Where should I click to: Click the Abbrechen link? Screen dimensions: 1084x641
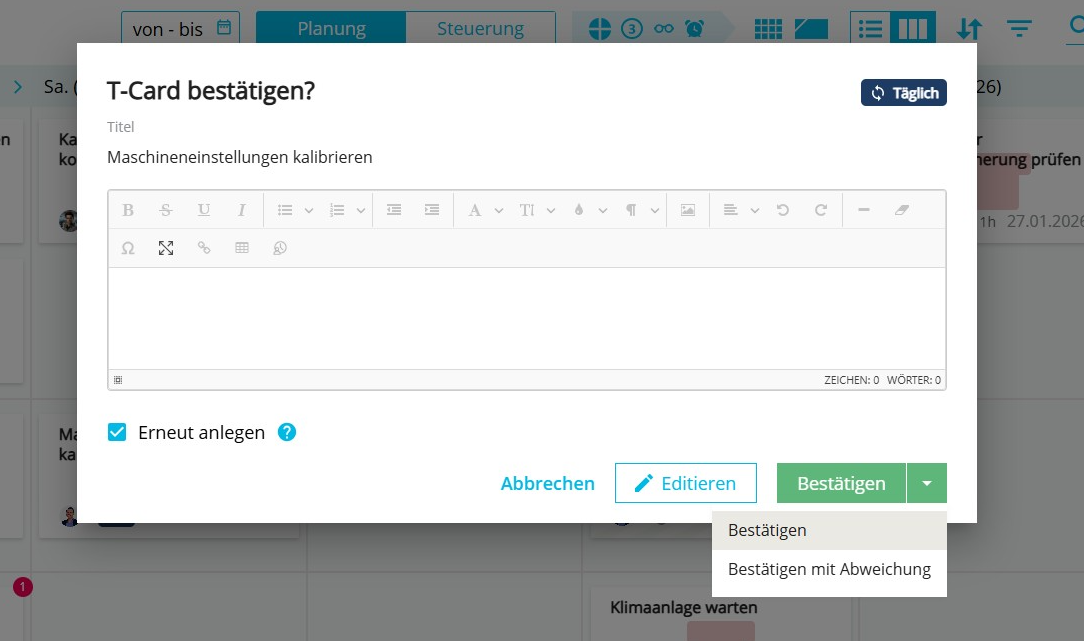547,483
